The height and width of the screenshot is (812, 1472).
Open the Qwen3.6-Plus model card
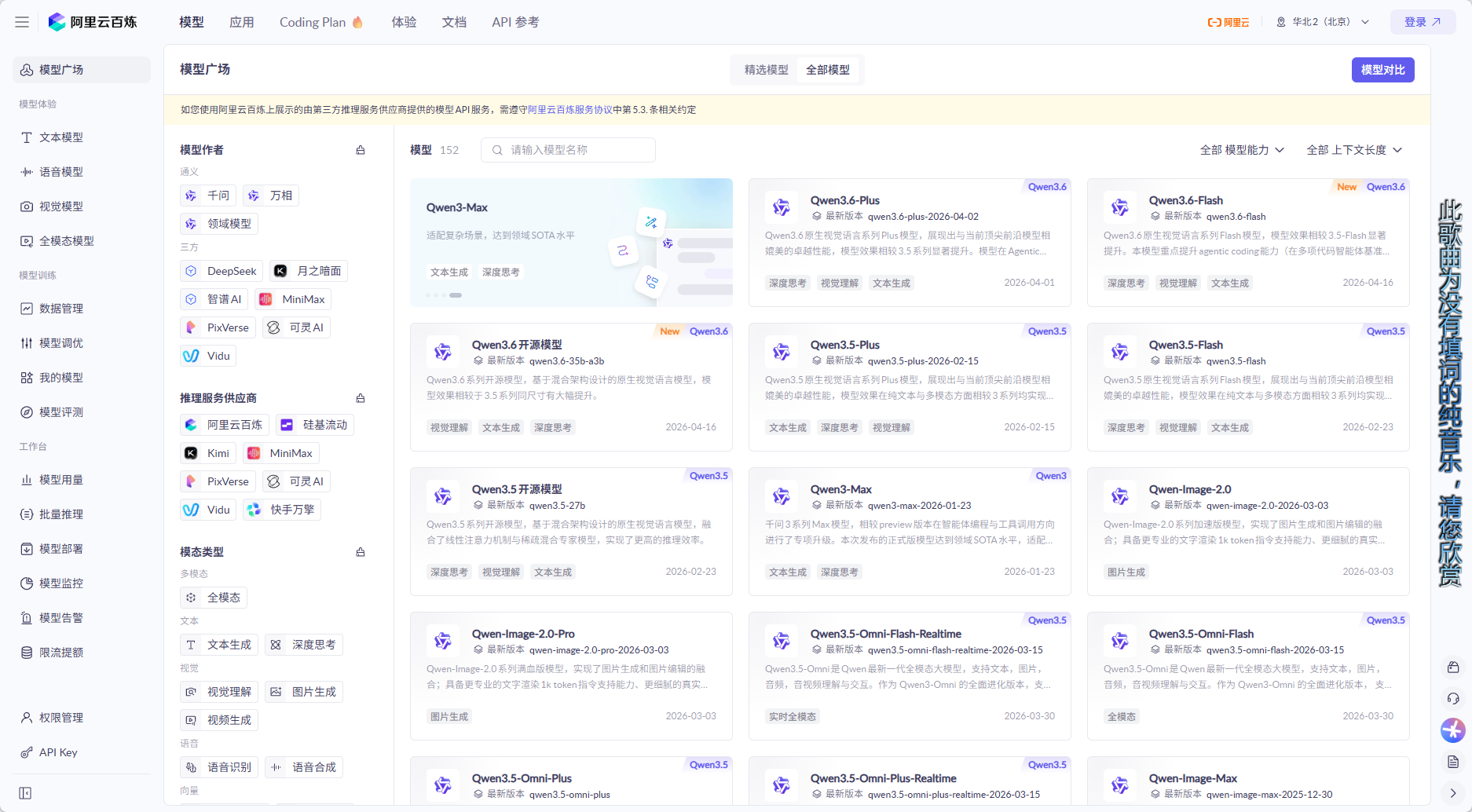[910, 243]
